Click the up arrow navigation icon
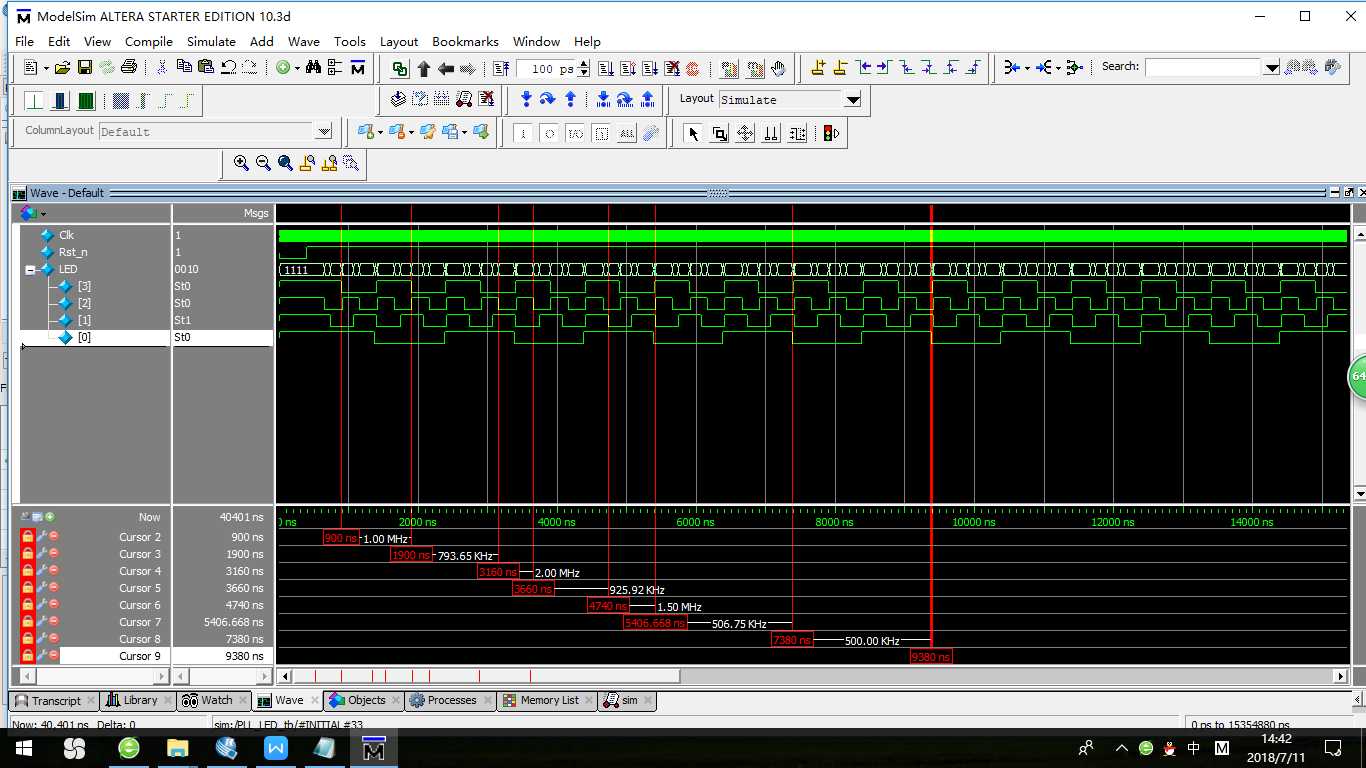Image resolution: width=1366 pixels, height=768 pixels. (x=423, y=68)
